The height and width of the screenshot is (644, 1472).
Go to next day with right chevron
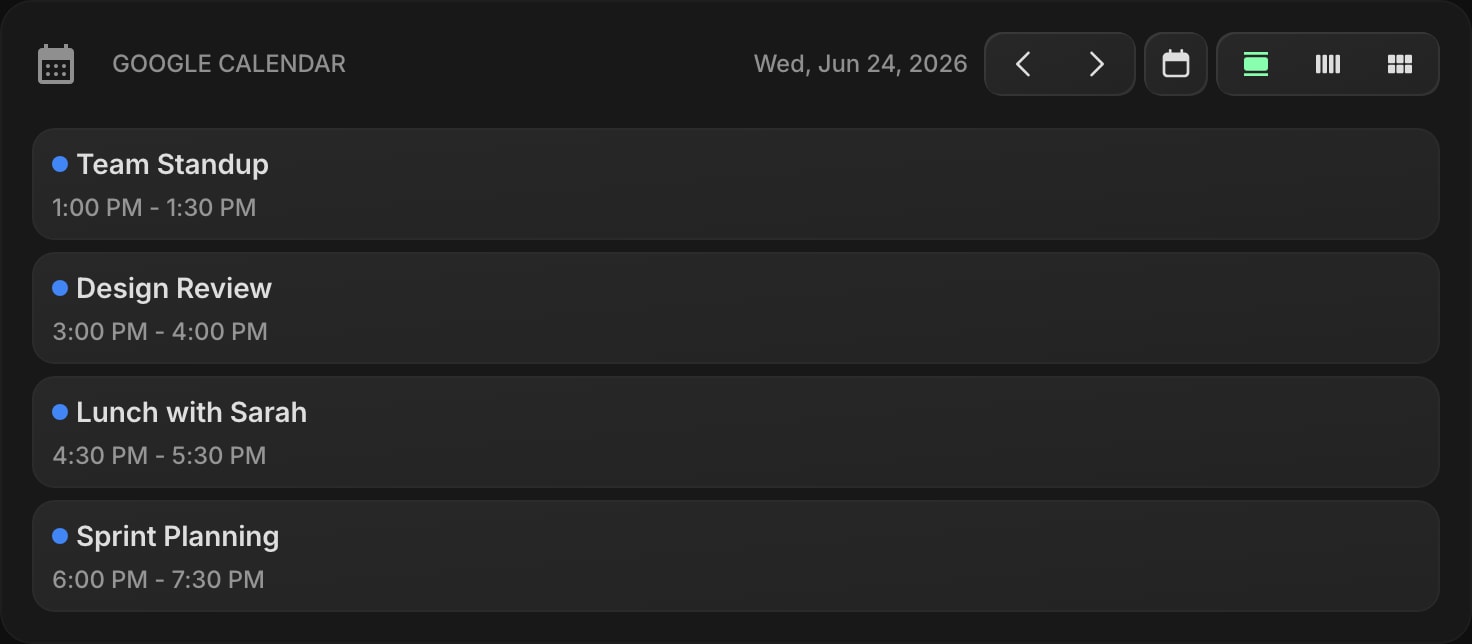pos(1097,64)
